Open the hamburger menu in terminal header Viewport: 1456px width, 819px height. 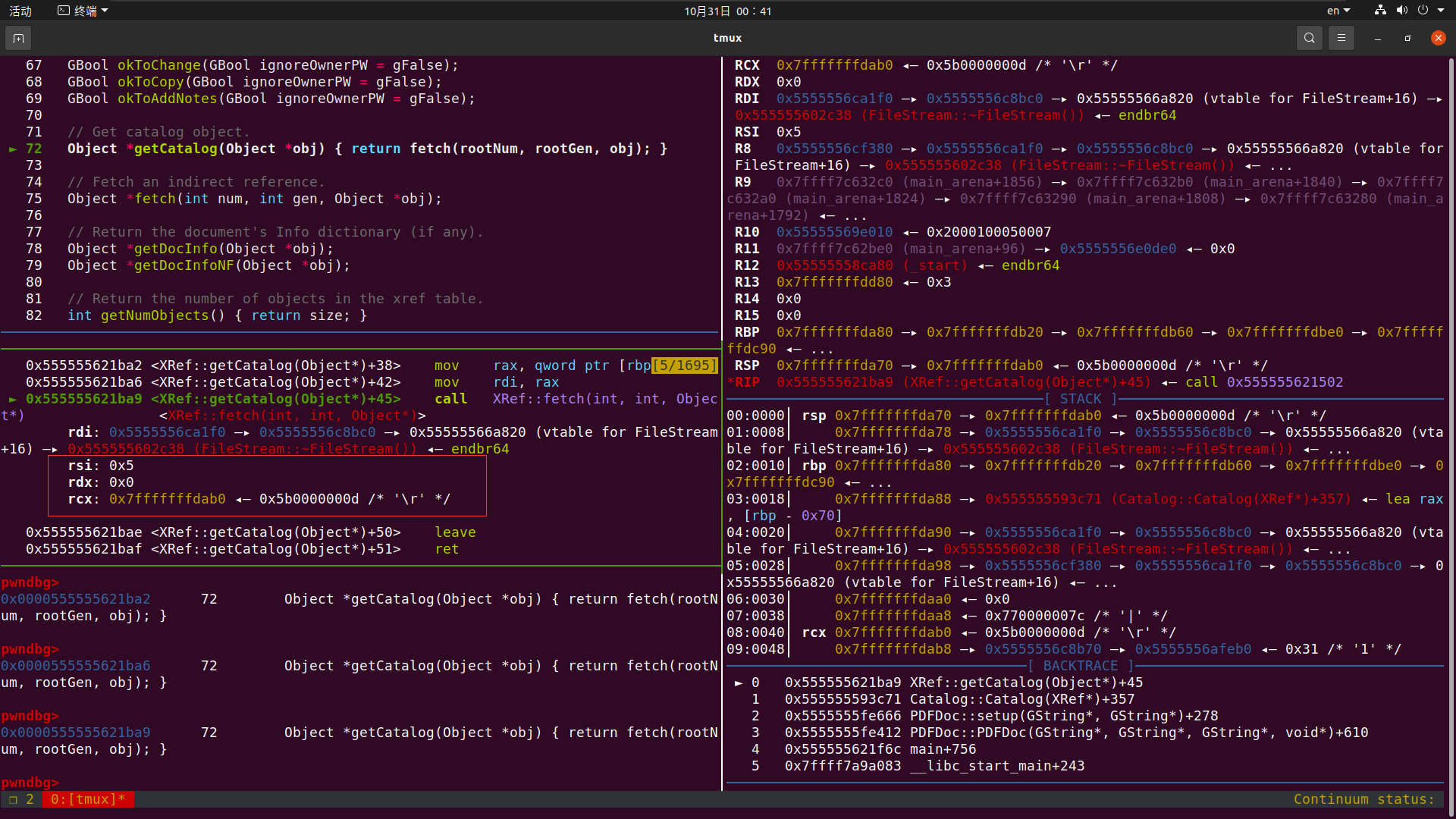coord(1341,38)
